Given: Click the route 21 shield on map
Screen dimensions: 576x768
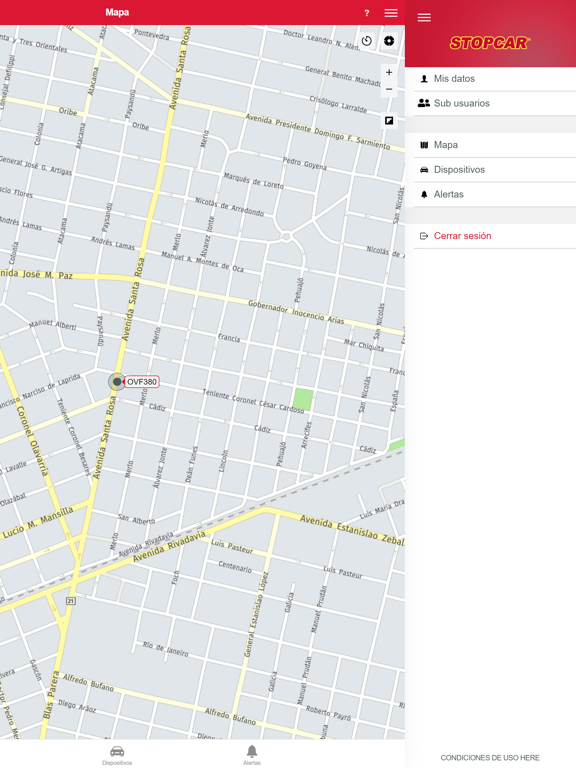Looking at the screenshot, I should point(71,600).
